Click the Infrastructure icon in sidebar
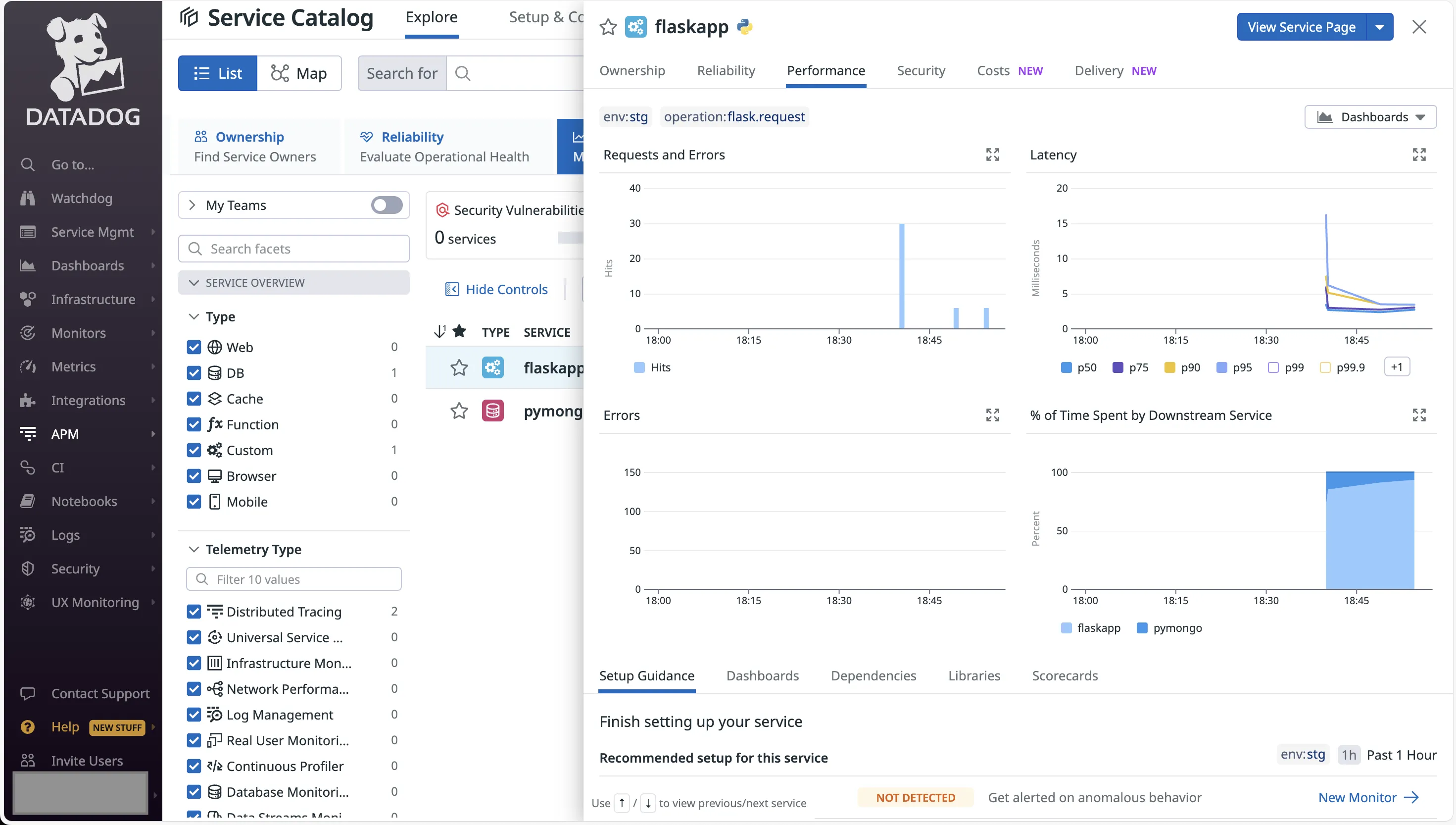Image resolution: width=1456 pixels, height=825 pixels. pyautogui.click(x=27, y=299)
